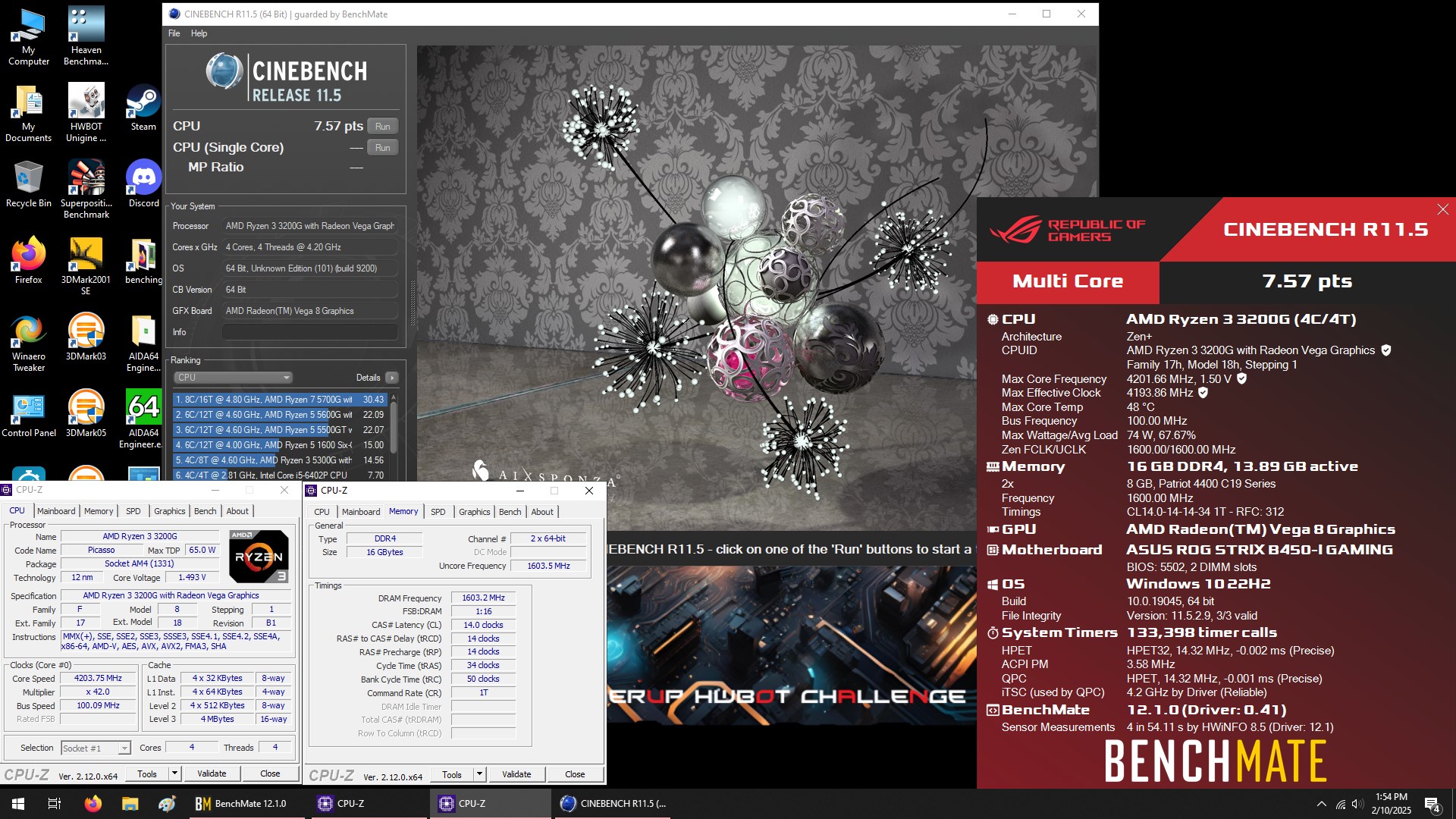Run the CPU Single Core benchmark
This screenshot has height=819, width=1456.
coord(382,148)
